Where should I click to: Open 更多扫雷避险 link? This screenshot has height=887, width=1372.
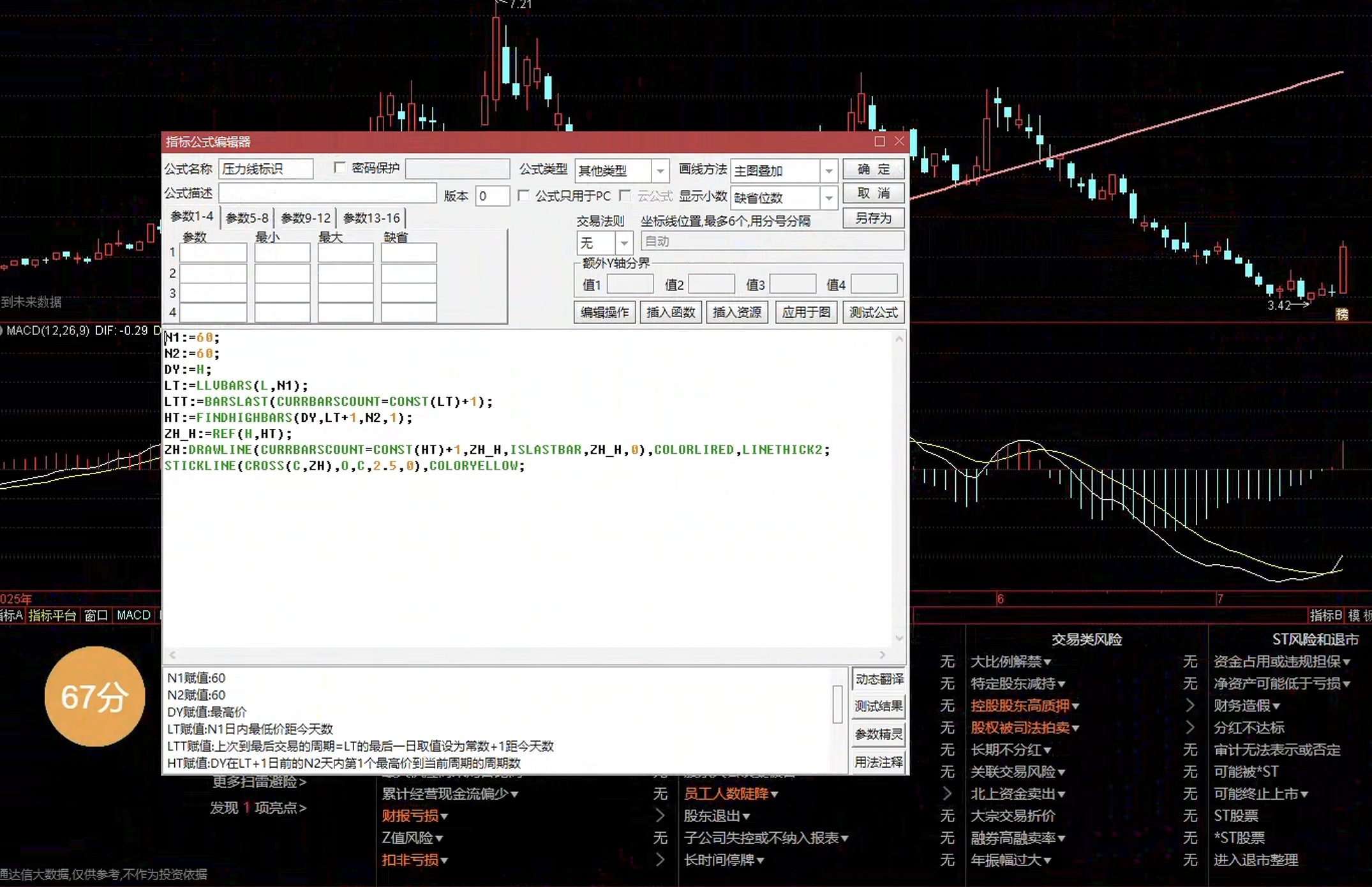click(x=259, y=782)
